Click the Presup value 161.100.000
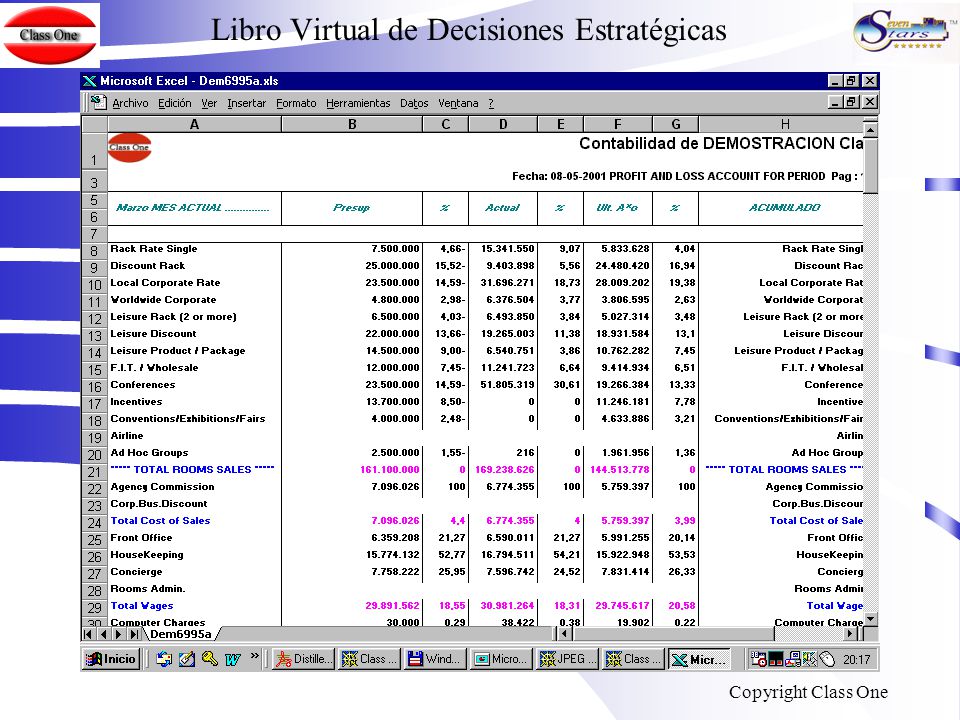The image size is (960, 720). [389, 470]
